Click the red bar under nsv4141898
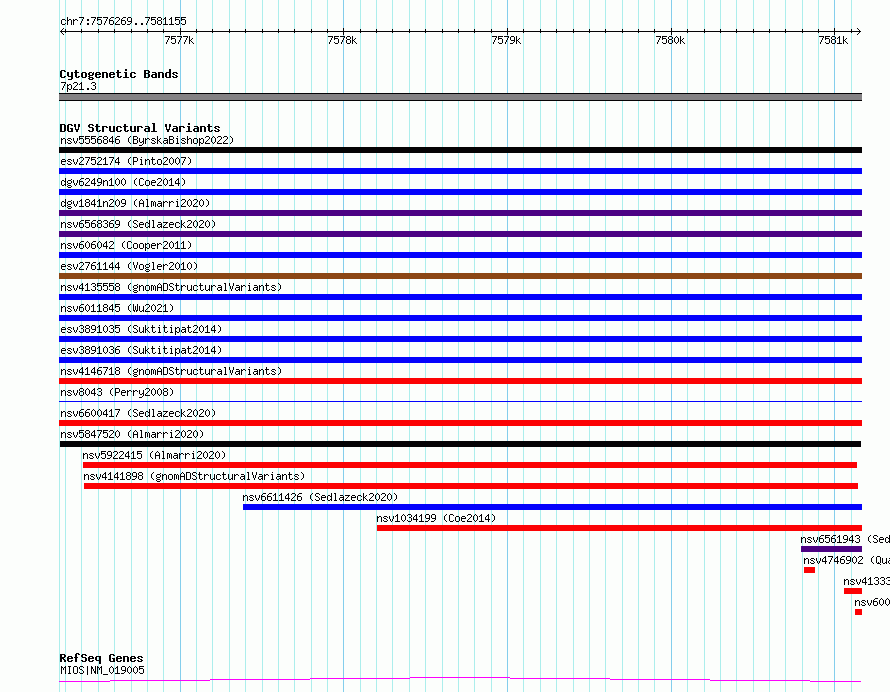The image size is (890, 692). click(471, 486)
